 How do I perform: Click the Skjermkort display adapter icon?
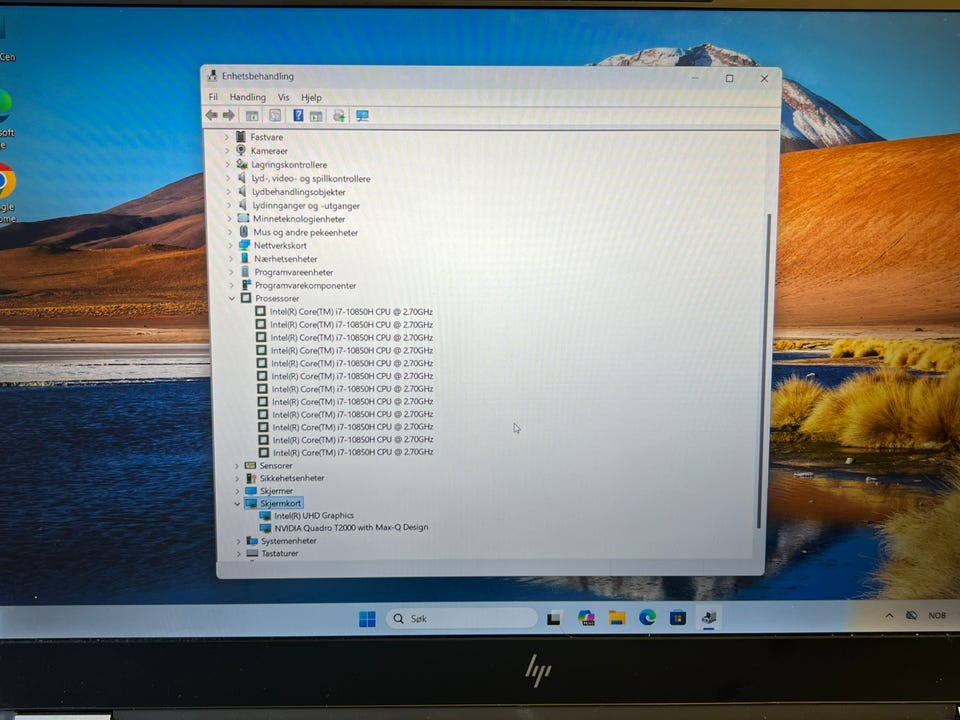(251, 503)
